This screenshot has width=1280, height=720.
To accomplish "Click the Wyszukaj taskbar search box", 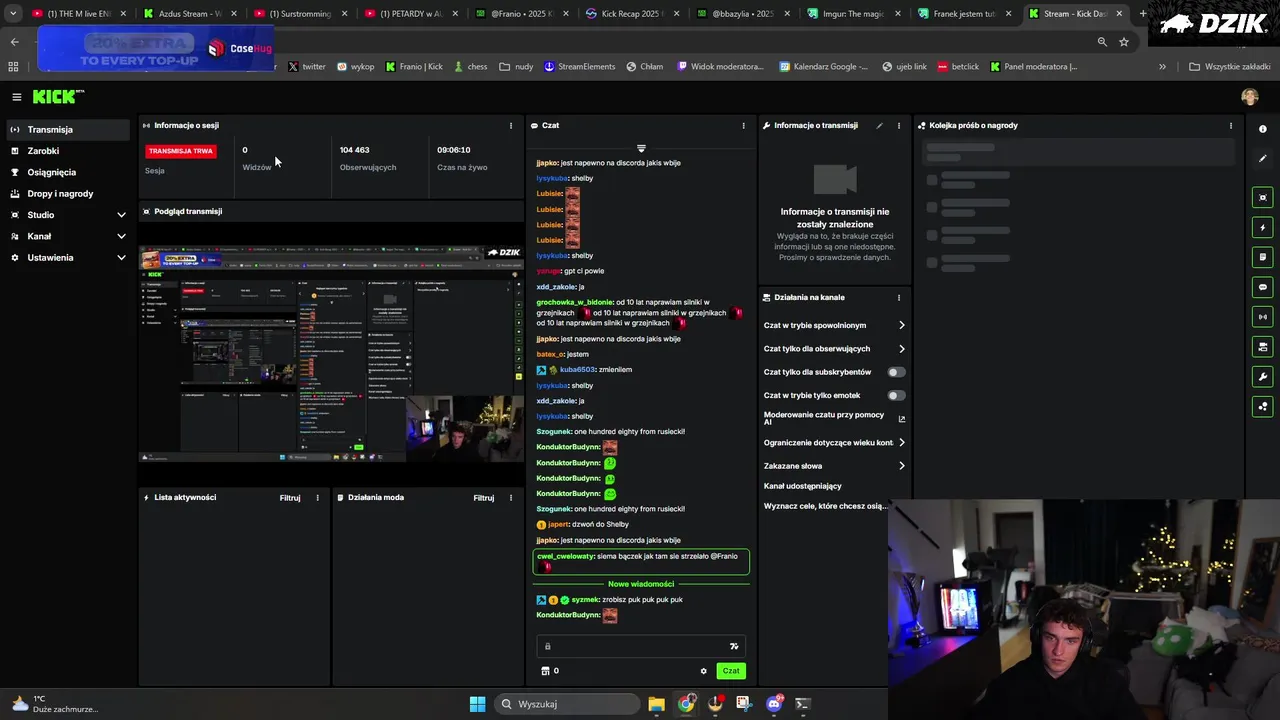I will point(567,704).
